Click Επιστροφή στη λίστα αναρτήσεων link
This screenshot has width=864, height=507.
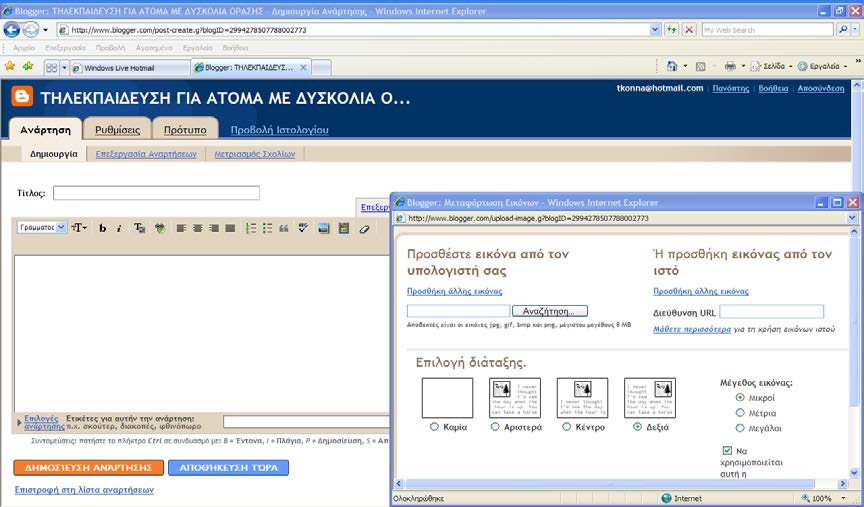[84, 490]
